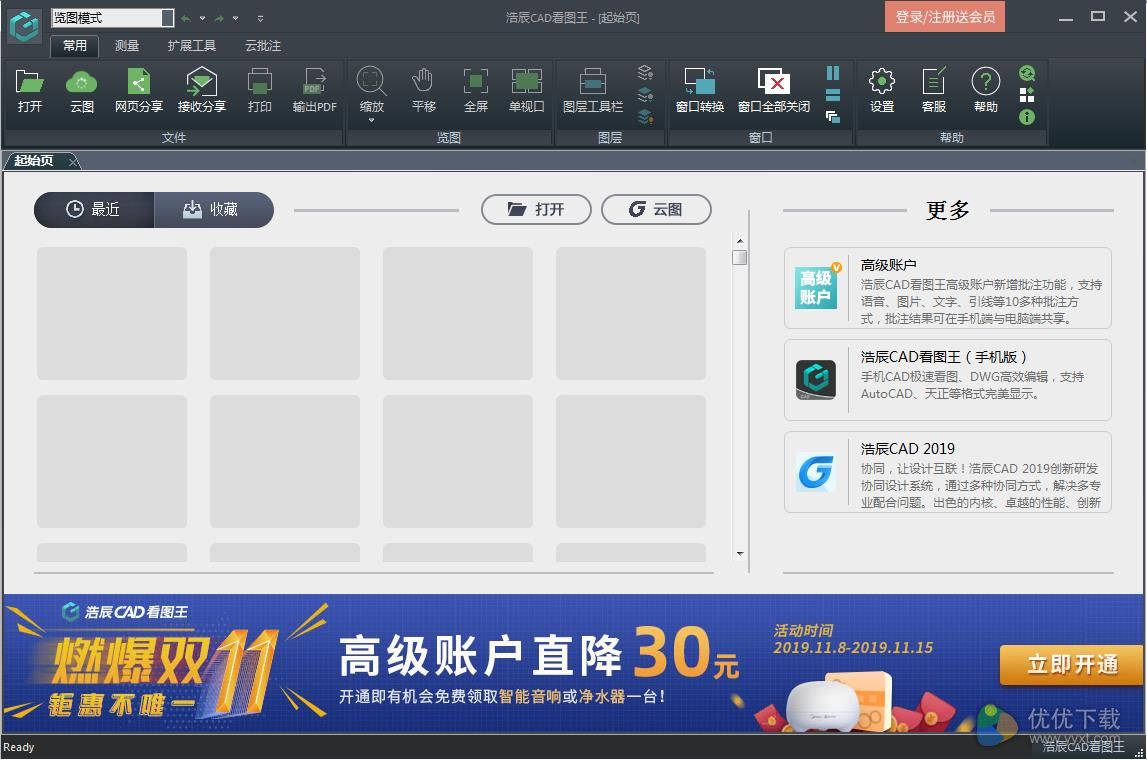Switch to the 扩展工具 ribbon tab
The width and height of the screenshot is (1147, 760).
point(191,45)
